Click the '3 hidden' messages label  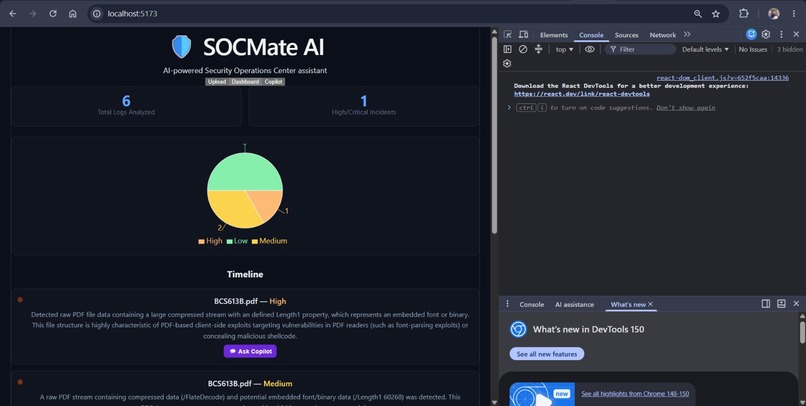pyautogui.click(x=790, y=49)
